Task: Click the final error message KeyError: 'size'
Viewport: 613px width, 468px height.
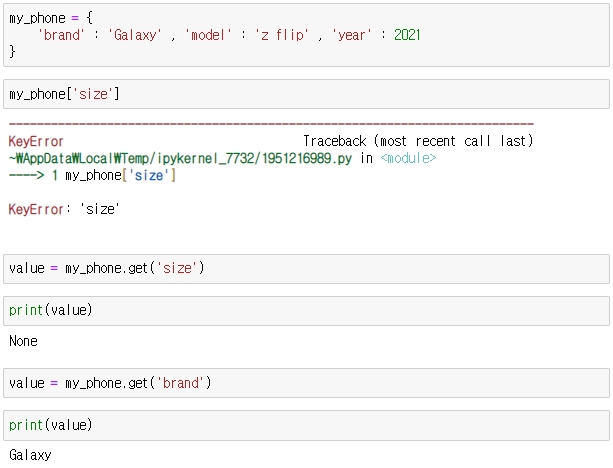Action: click(x=64, y=209)
